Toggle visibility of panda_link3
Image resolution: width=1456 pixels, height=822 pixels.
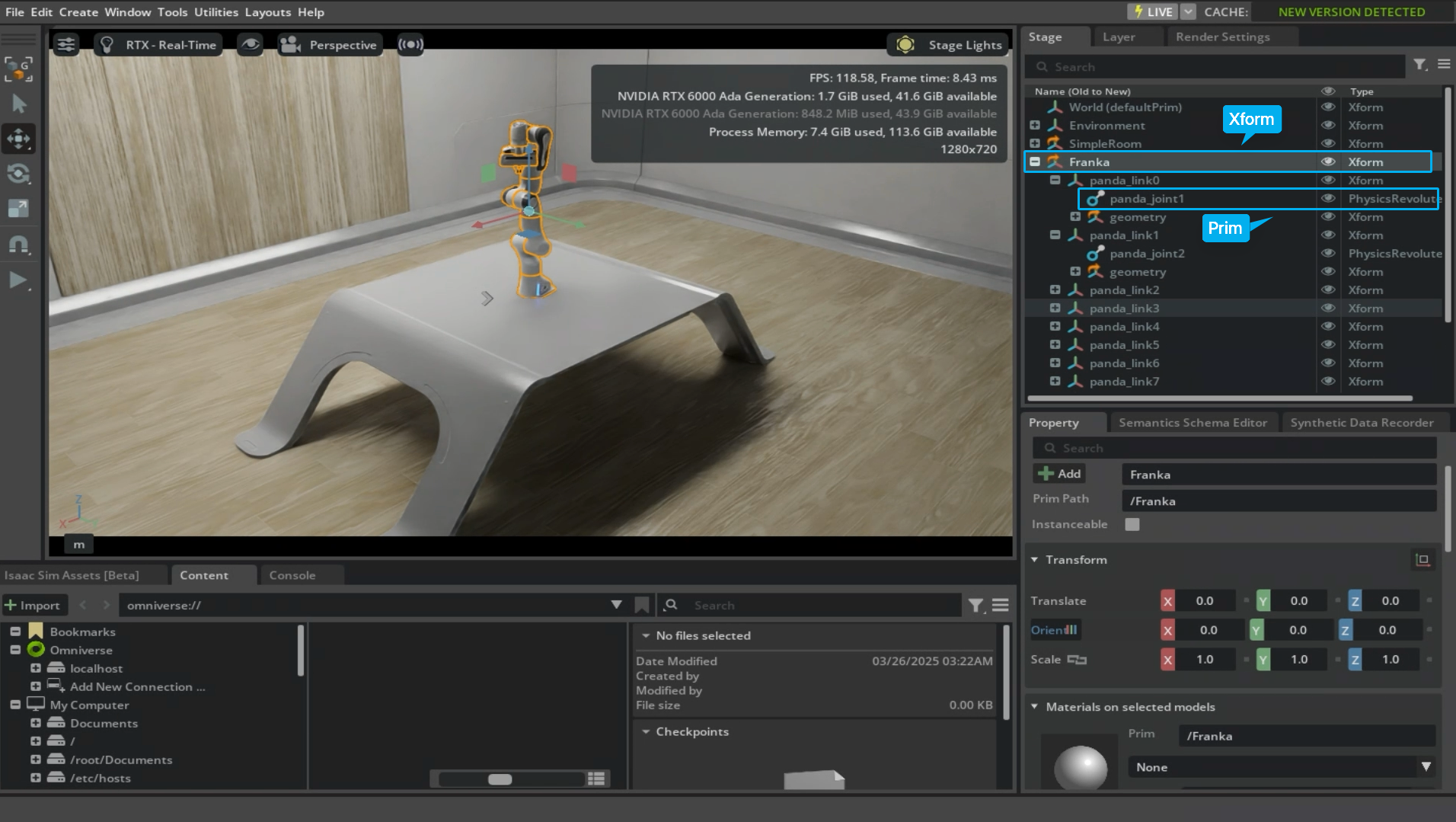point(1328,308)
